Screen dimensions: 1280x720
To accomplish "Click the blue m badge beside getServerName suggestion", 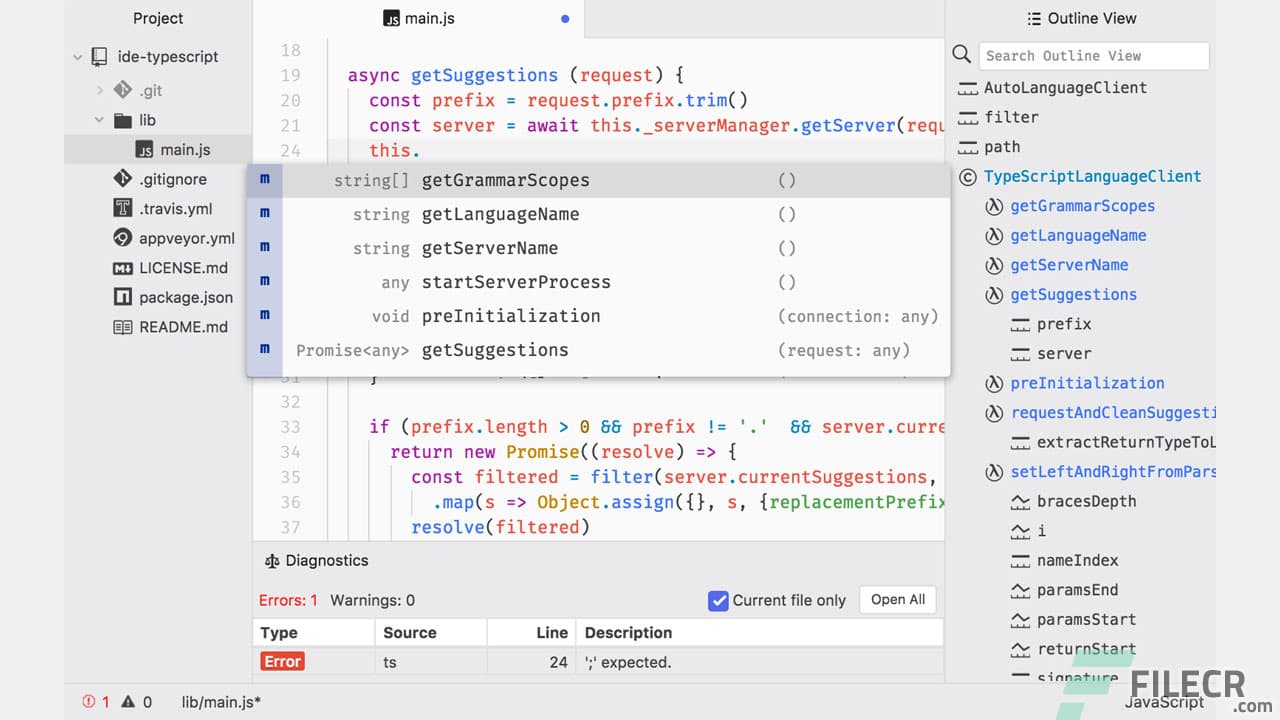I will (x=264, y=247).
